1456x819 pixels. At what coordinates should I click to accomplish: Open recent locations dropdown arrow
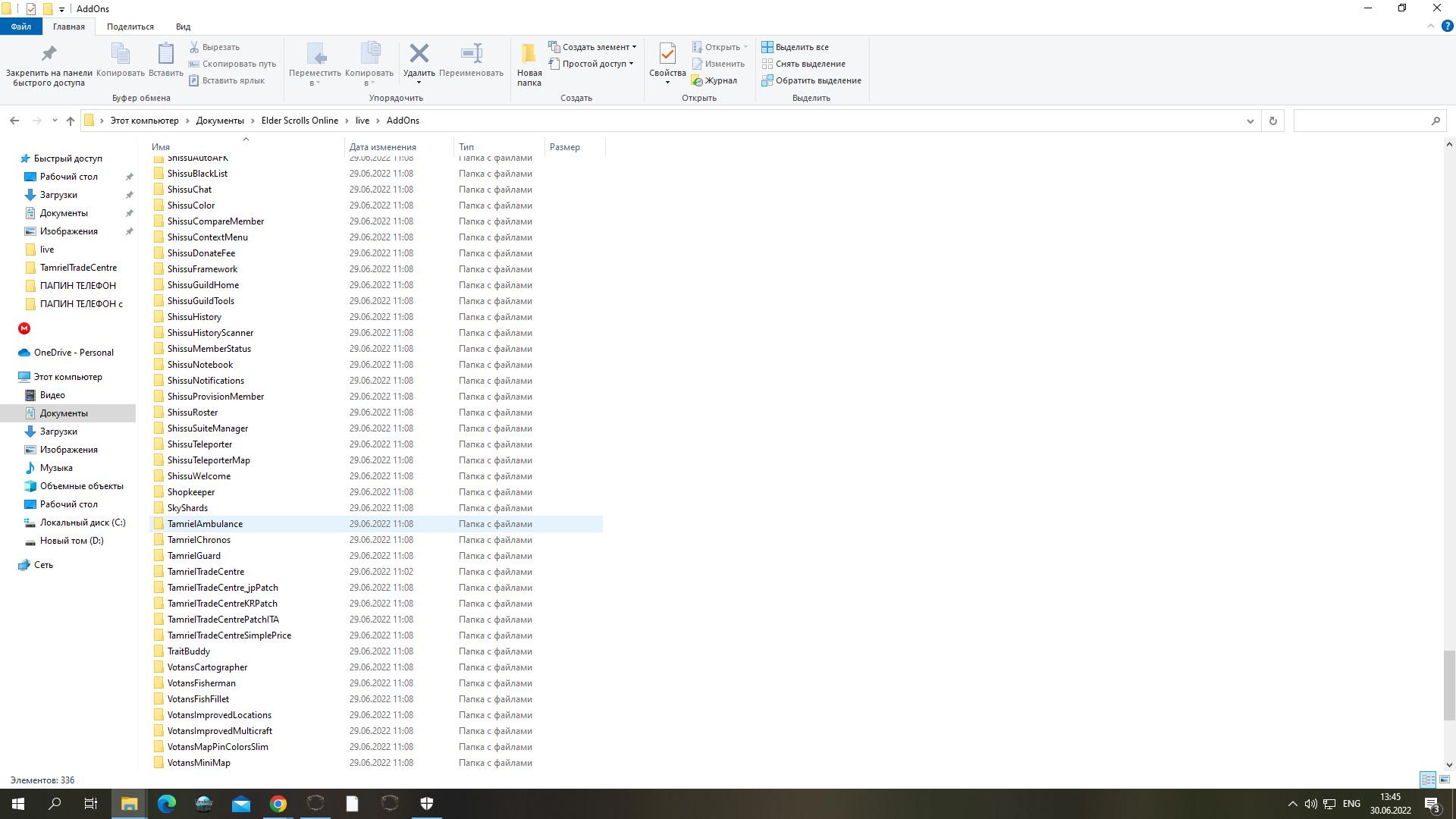[55, 121]
